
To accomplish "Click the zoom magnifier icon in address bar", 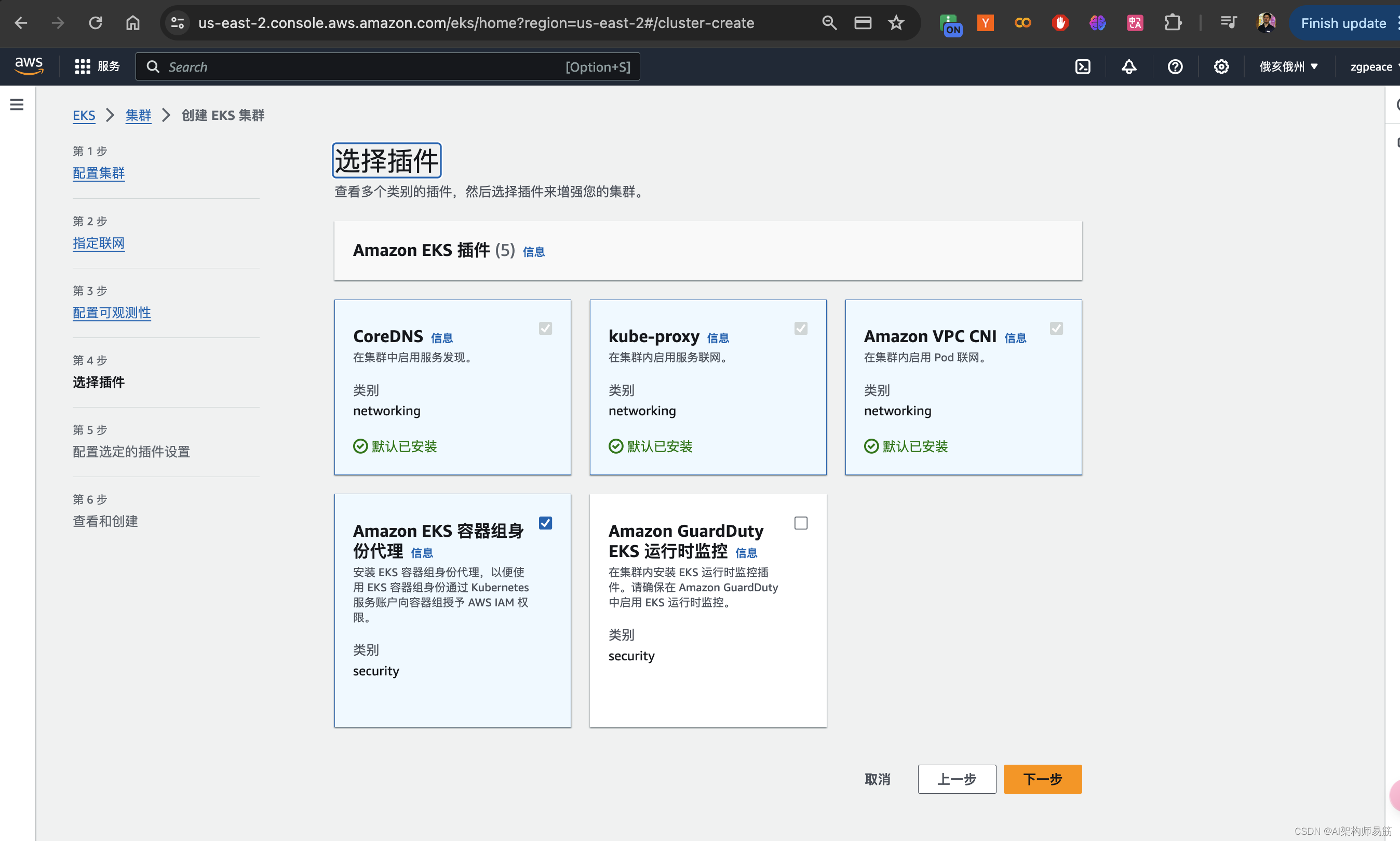I will pos(829,23).
